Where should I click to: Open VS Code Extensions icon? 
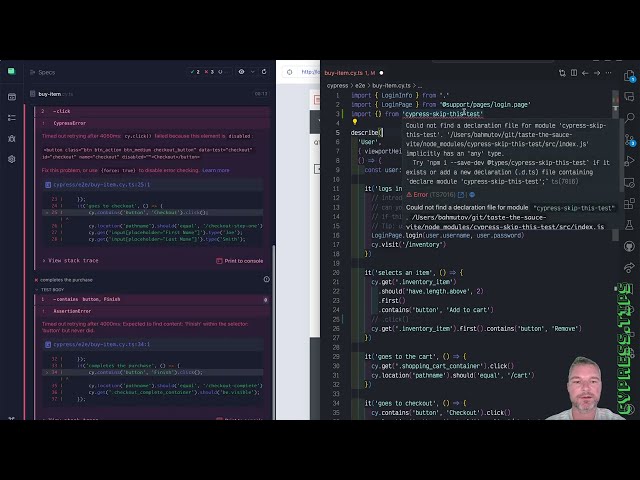click(629, 203)
